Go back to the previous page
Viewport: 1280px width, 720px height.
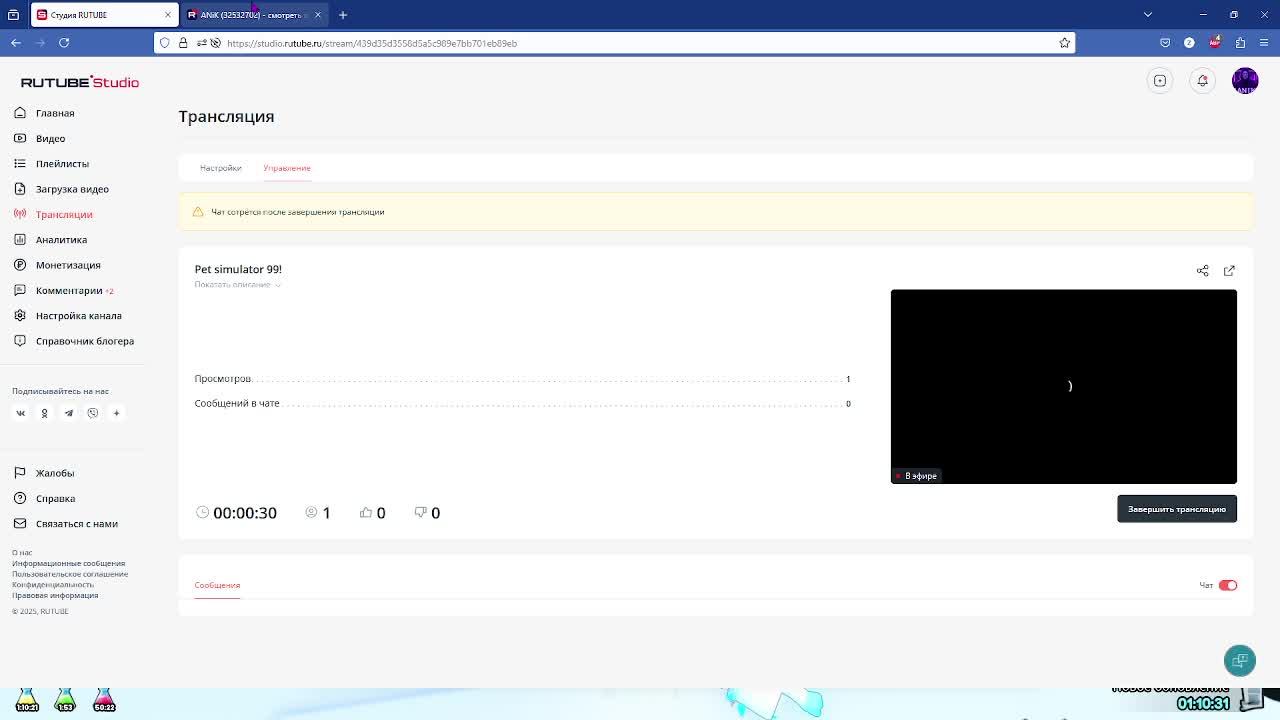tap(16, 43)
